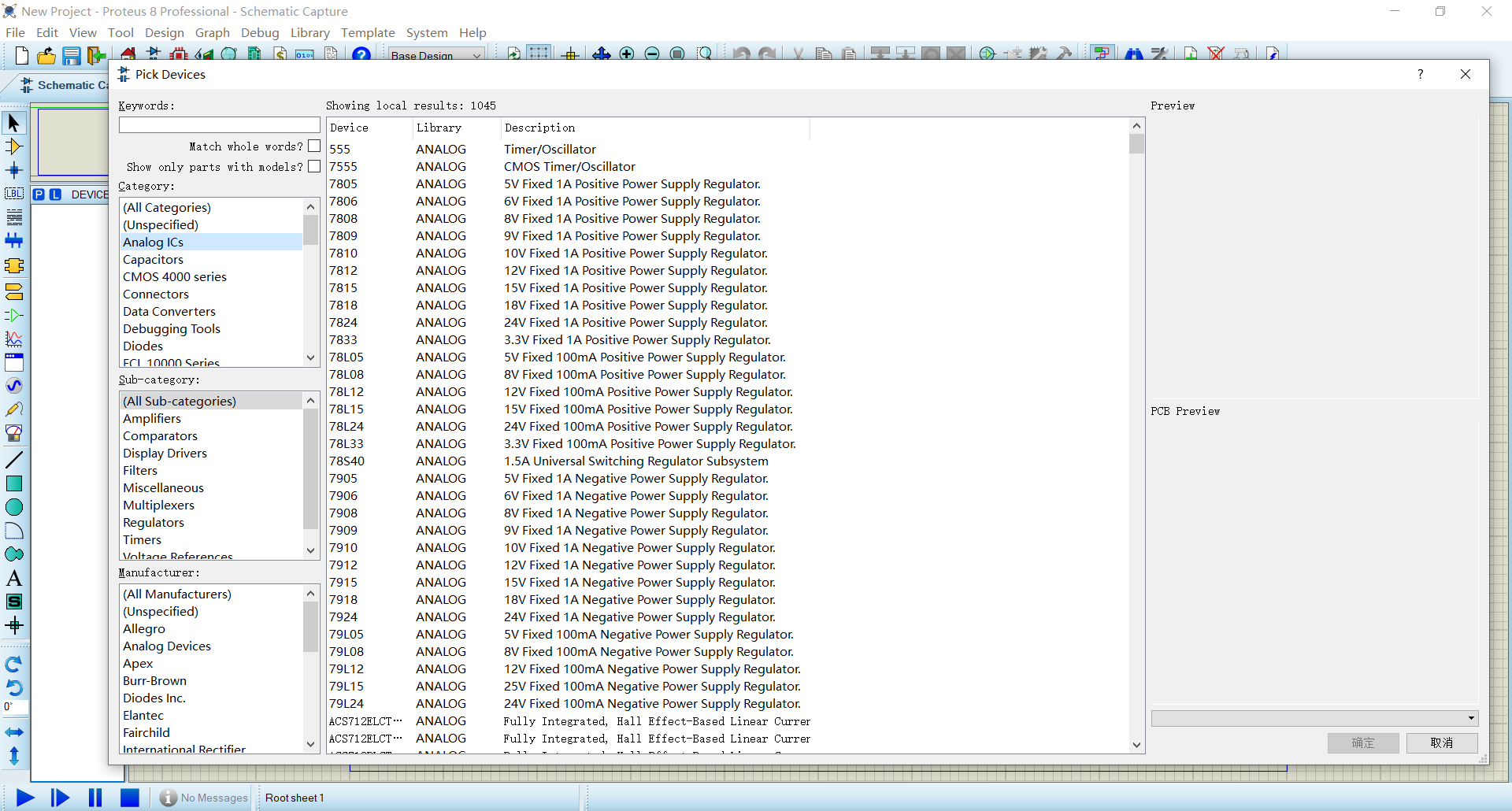Screen dimensions: 1512x811
Task: Pause the simulation
Action: pyautogui.click(x=95, y=798)
